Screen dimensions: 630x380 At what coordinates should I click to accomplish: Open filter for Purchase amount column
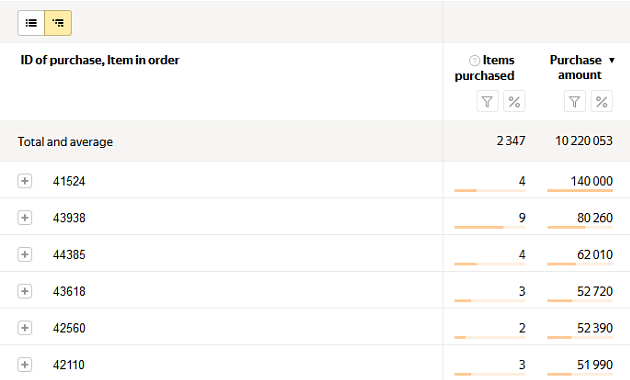(575, 101)
